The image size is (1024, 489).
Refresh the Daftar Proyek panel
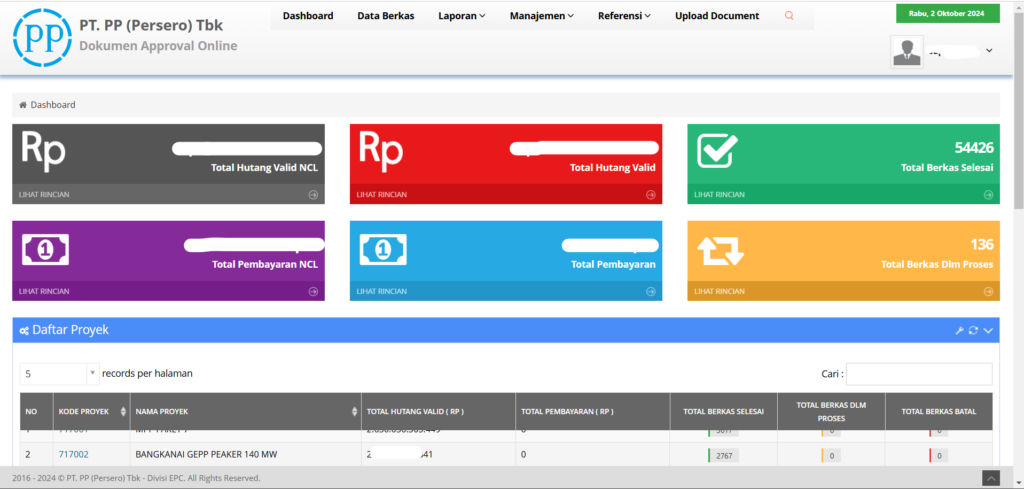tap(973, 330)
